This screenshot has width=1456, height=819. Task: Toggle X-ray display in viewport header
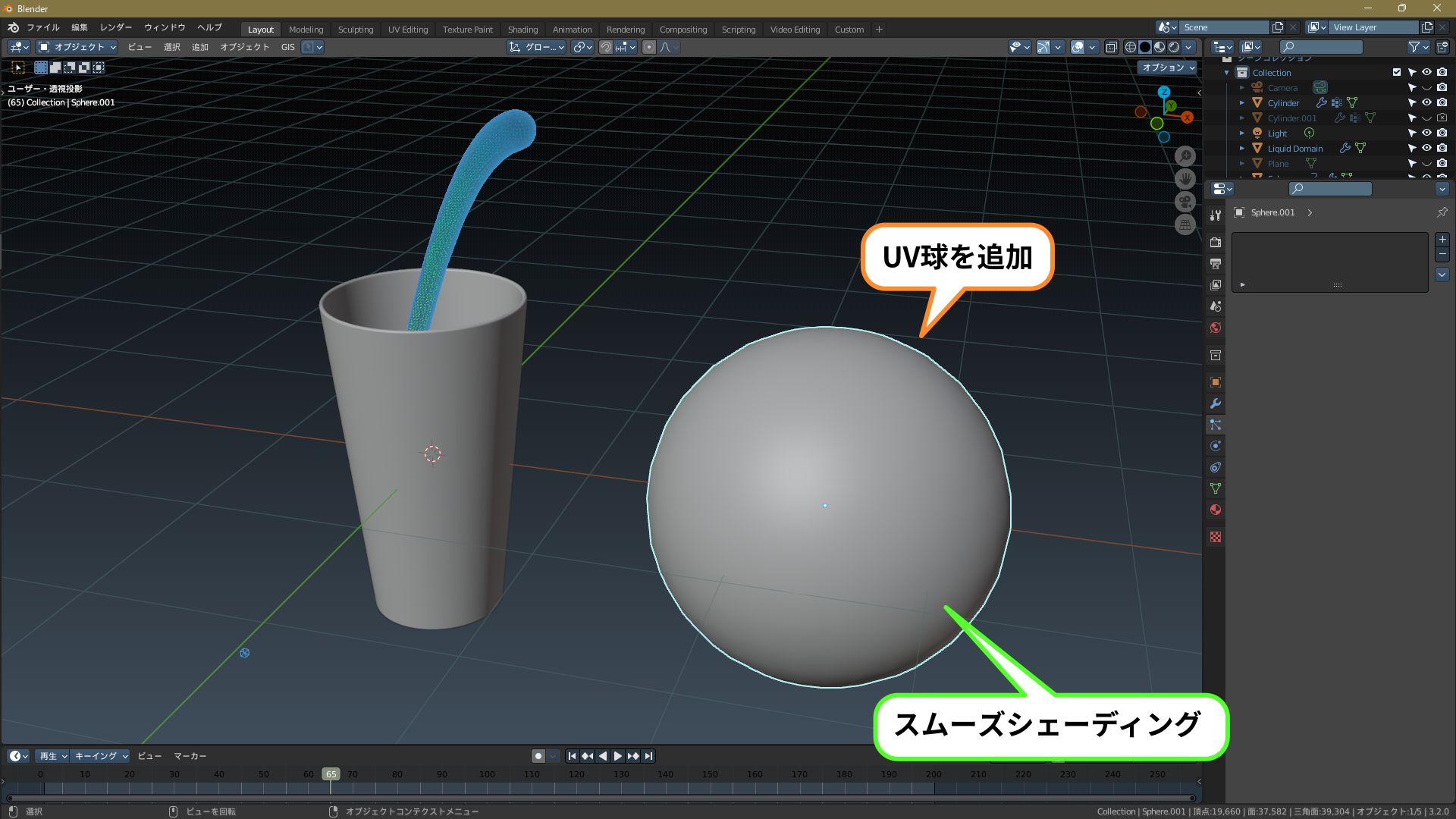[x=1111, y=47]
